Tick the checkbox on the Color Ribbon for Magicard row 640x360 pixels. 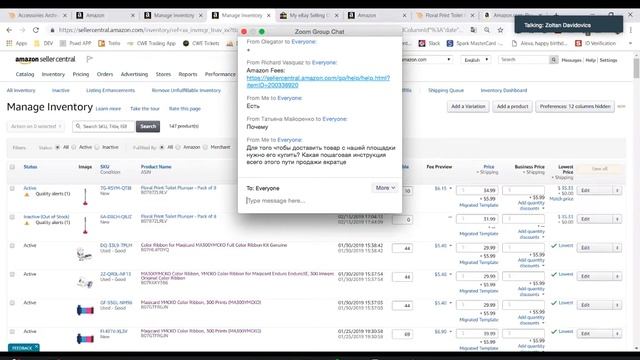point(12,246)
